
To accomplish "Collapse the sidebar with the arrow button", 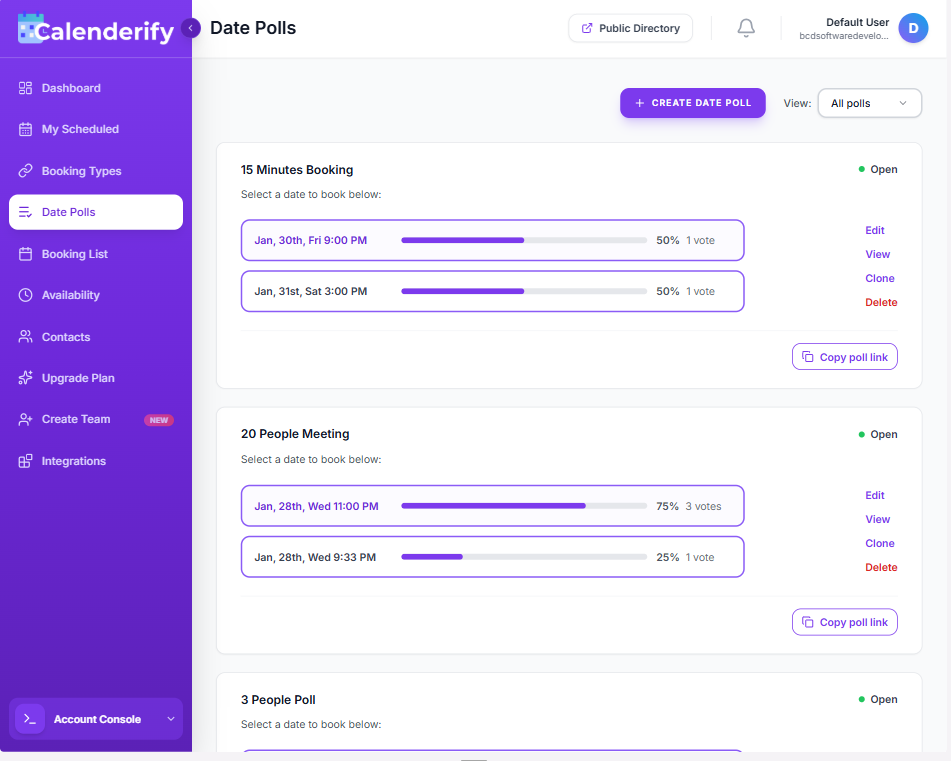I will [191, 28].
